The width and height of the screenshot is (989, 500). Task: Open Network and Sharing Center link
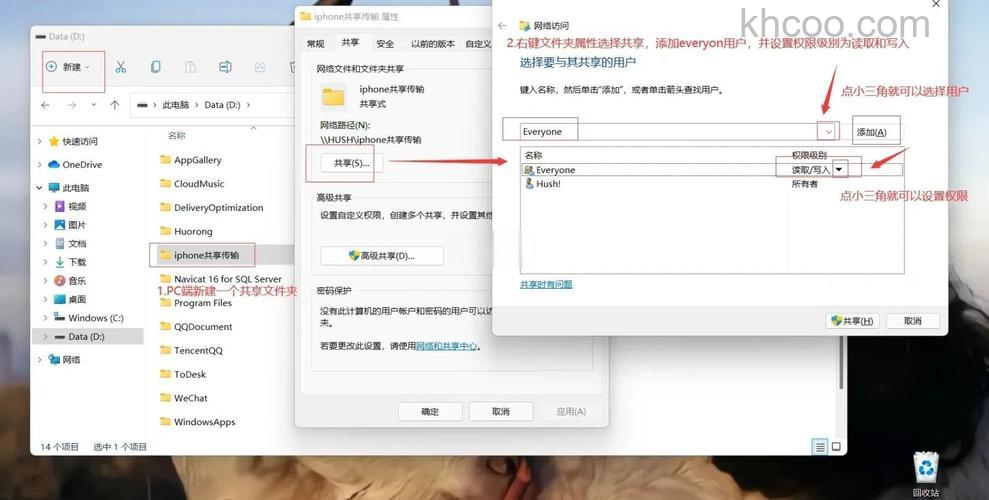(x=447, y=346)
